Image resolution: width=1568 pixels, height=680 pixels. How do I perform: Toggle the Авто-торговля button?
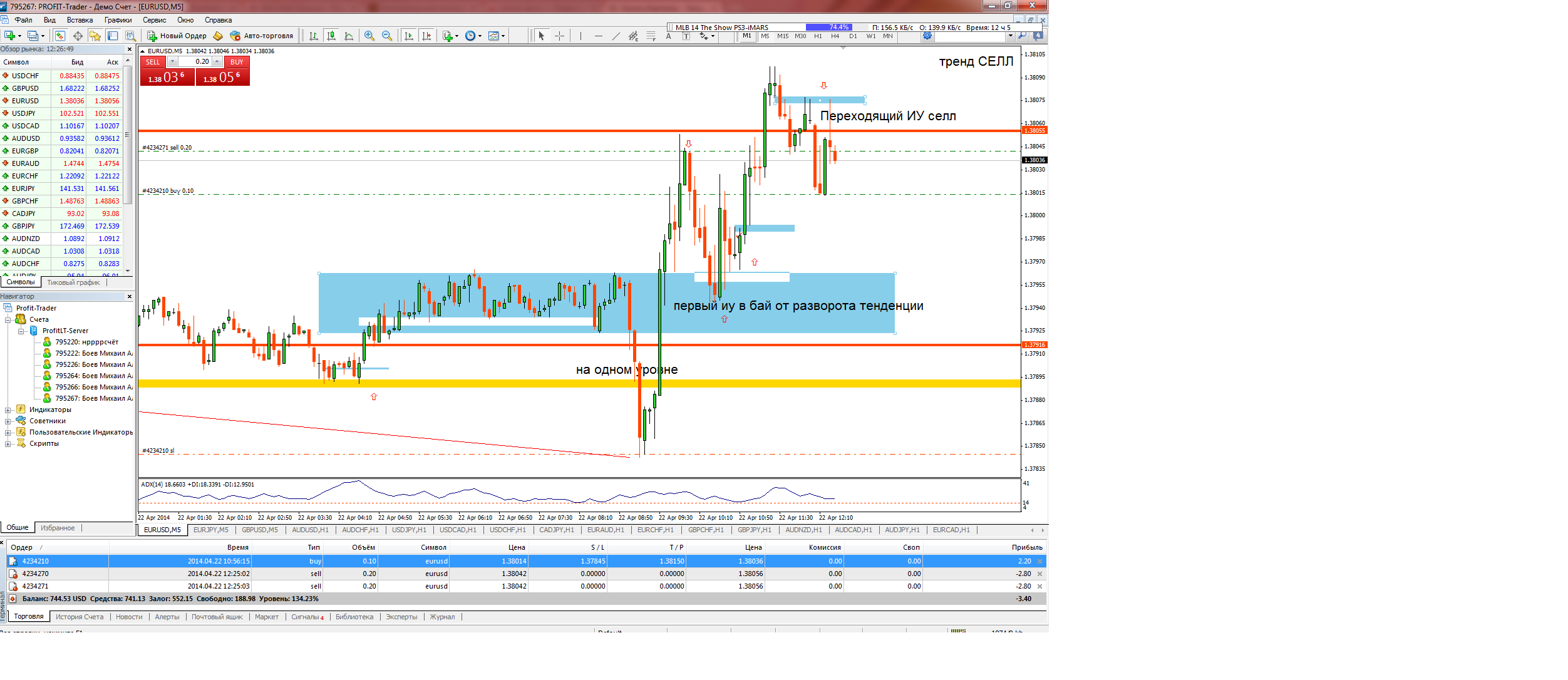261,36
